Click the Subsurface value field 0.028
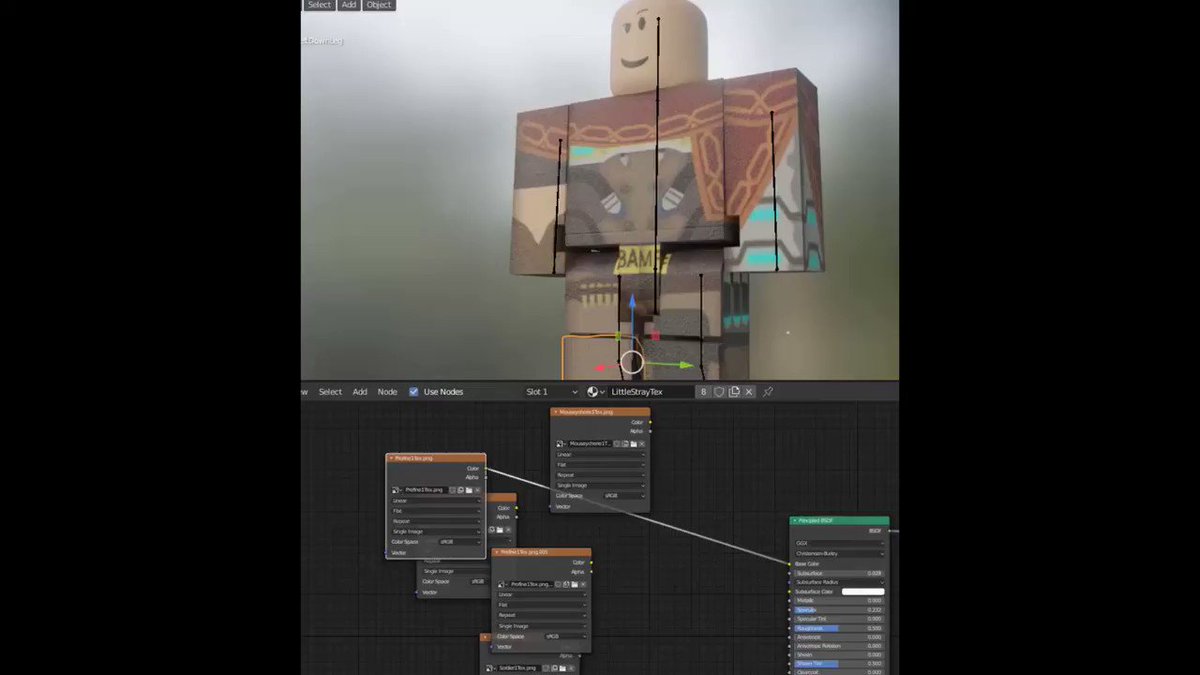 click(840, 573)
